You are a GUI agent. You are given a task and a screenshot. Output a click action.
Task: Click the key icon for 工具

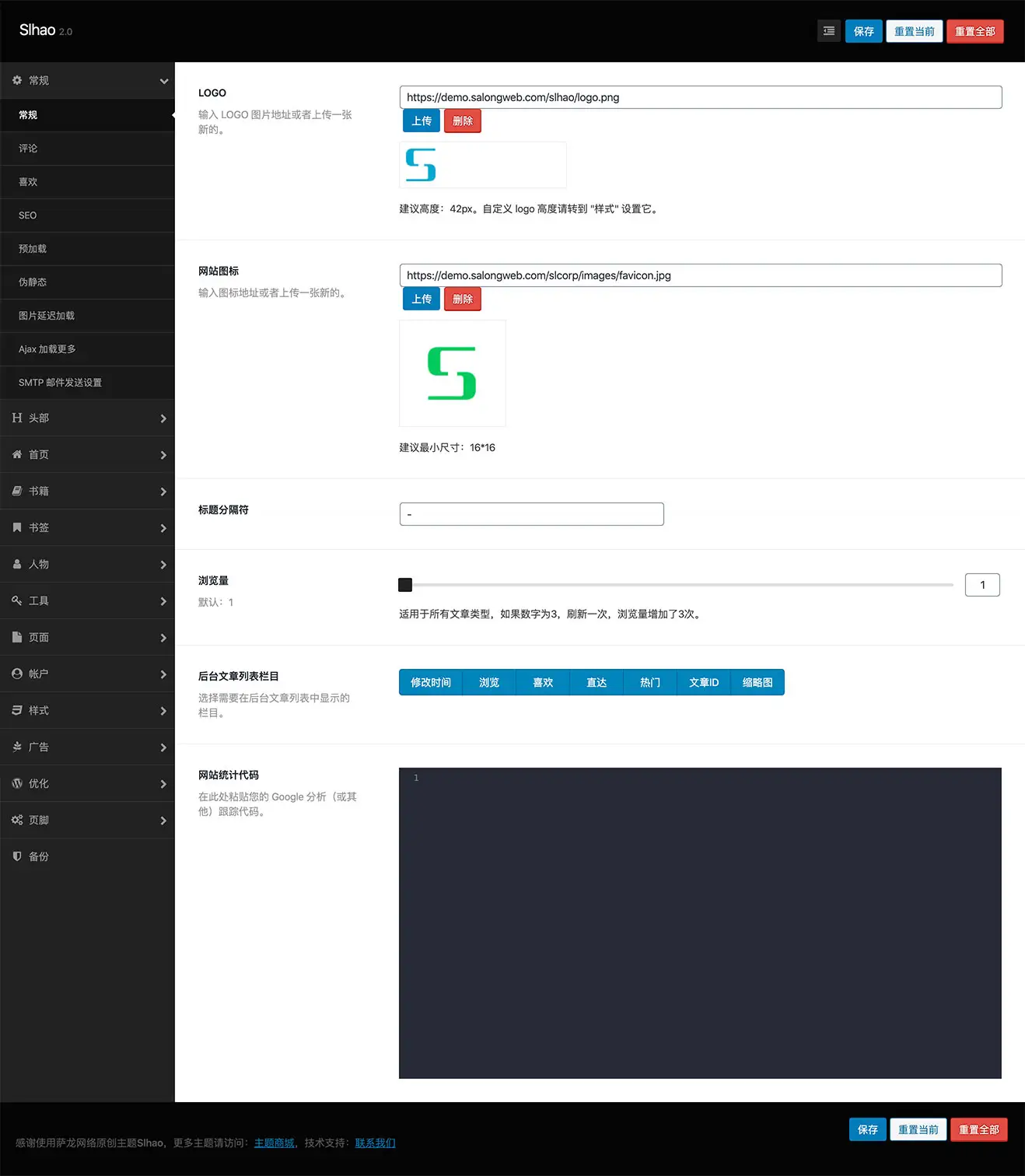(17, 600)
